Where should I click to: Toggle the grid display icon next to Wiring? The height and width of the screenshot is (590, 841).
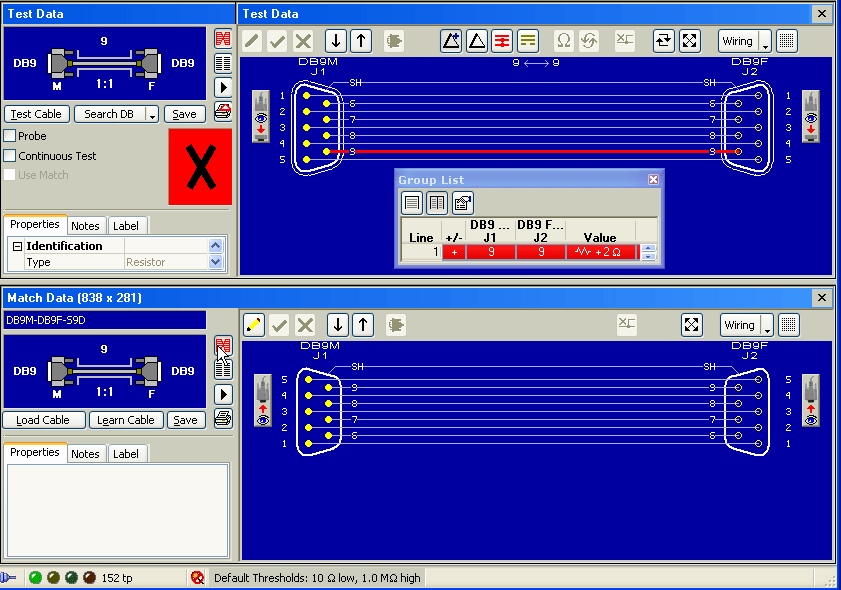coord(785,41)
